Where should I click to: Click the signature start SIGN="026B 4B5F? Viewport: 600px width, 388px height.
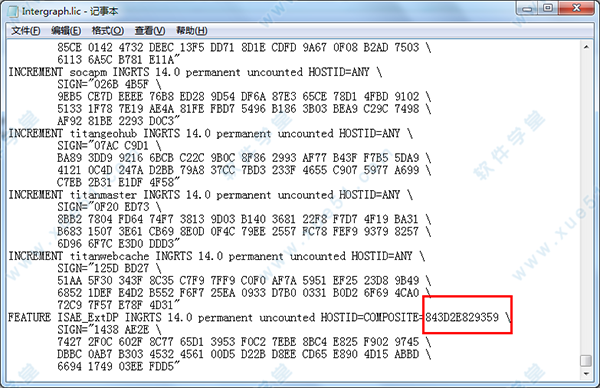tap(103, 85)
